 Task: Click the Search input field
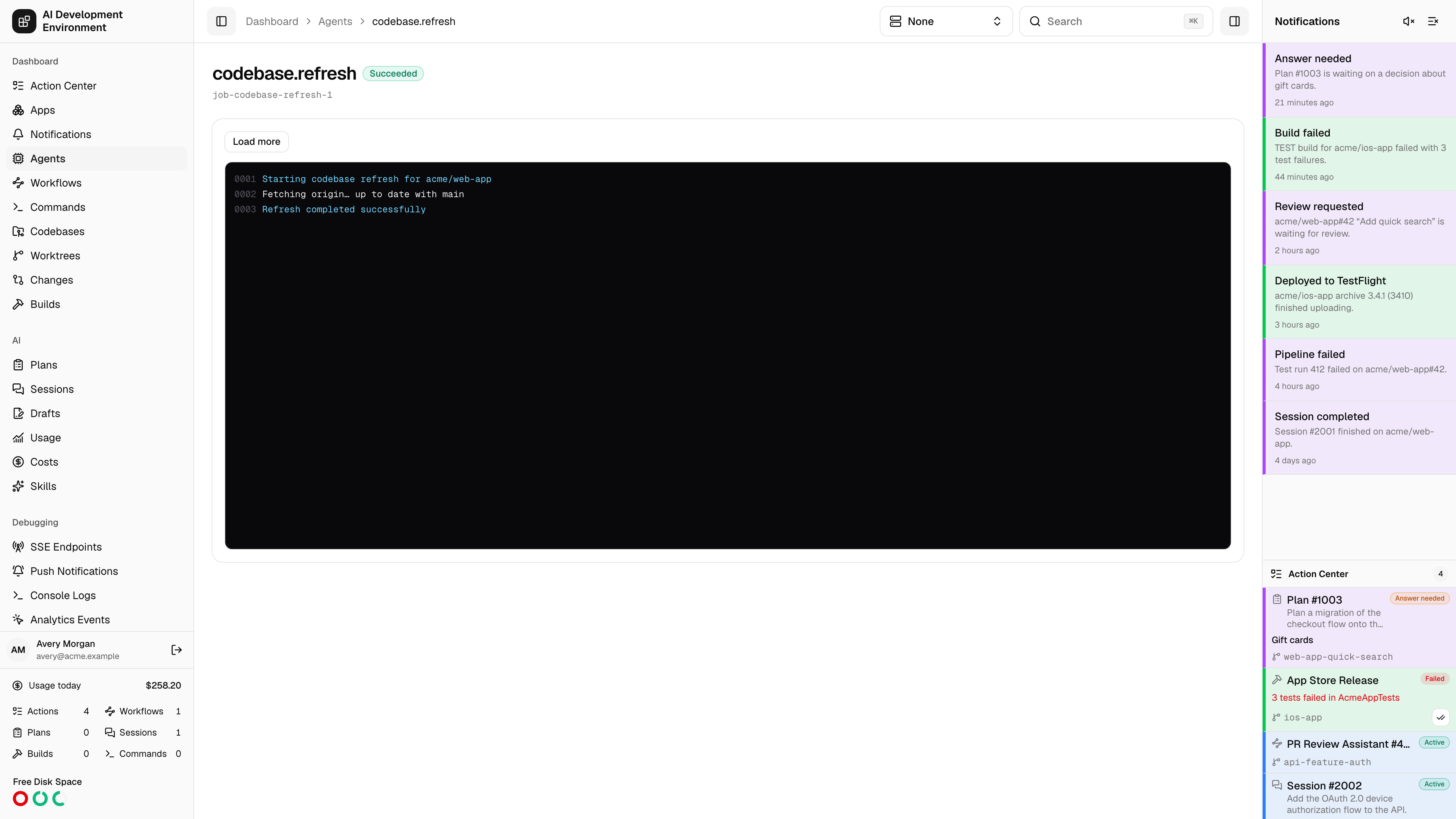click(1116, 22)
